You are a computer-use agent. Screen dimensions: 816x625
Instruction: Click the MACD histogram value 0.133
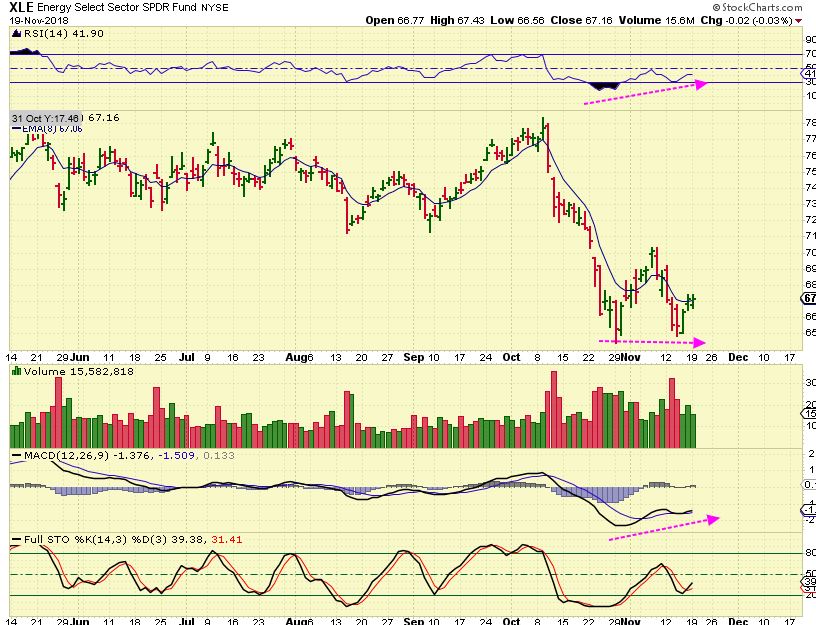[219, 455]
